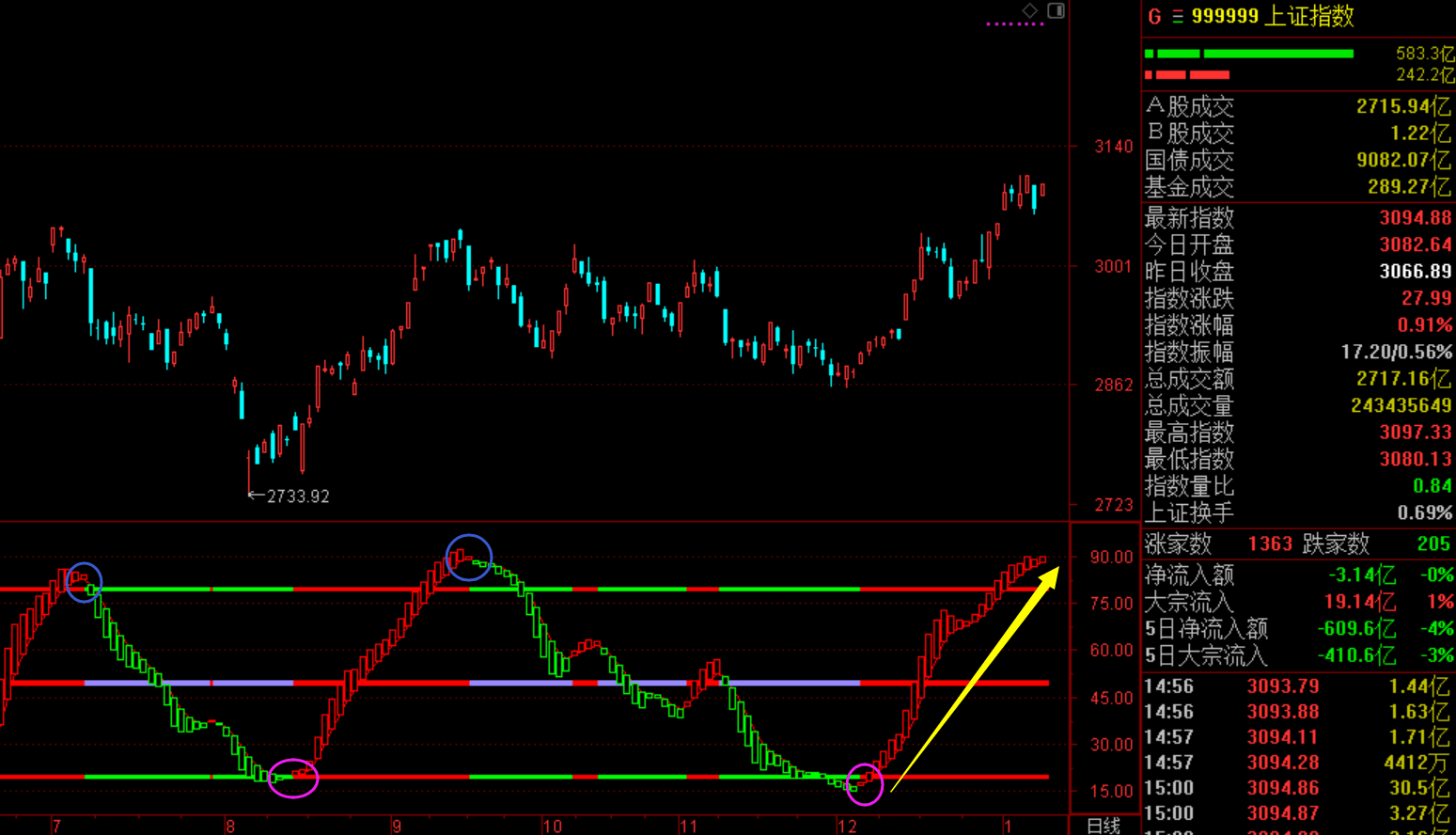Click the 5日大宗流入 value -410.6亿

[1357, 655]
